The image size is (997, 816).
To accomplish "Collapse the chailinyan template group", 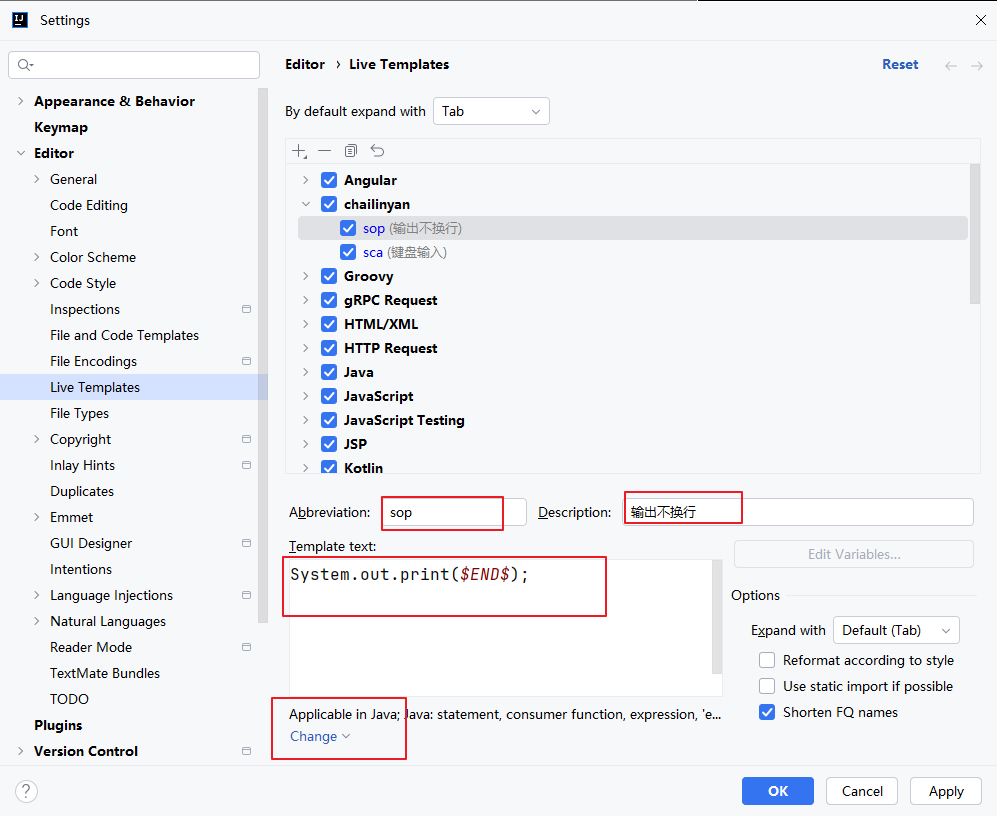I will coord(306,204).
